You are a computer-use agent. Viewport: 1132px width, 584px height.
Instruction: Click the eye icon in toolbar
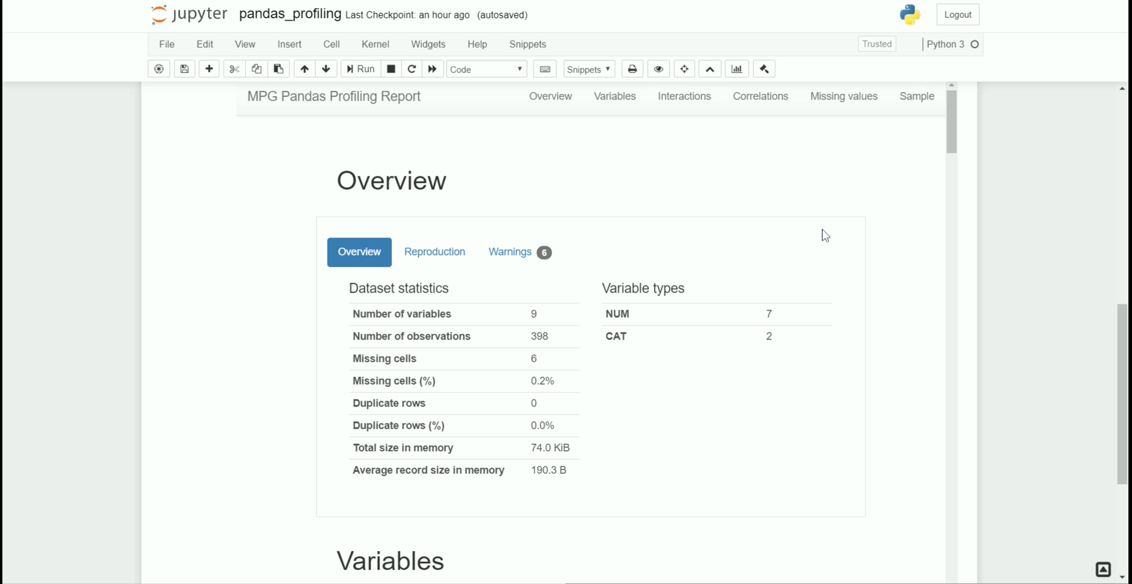658,69
